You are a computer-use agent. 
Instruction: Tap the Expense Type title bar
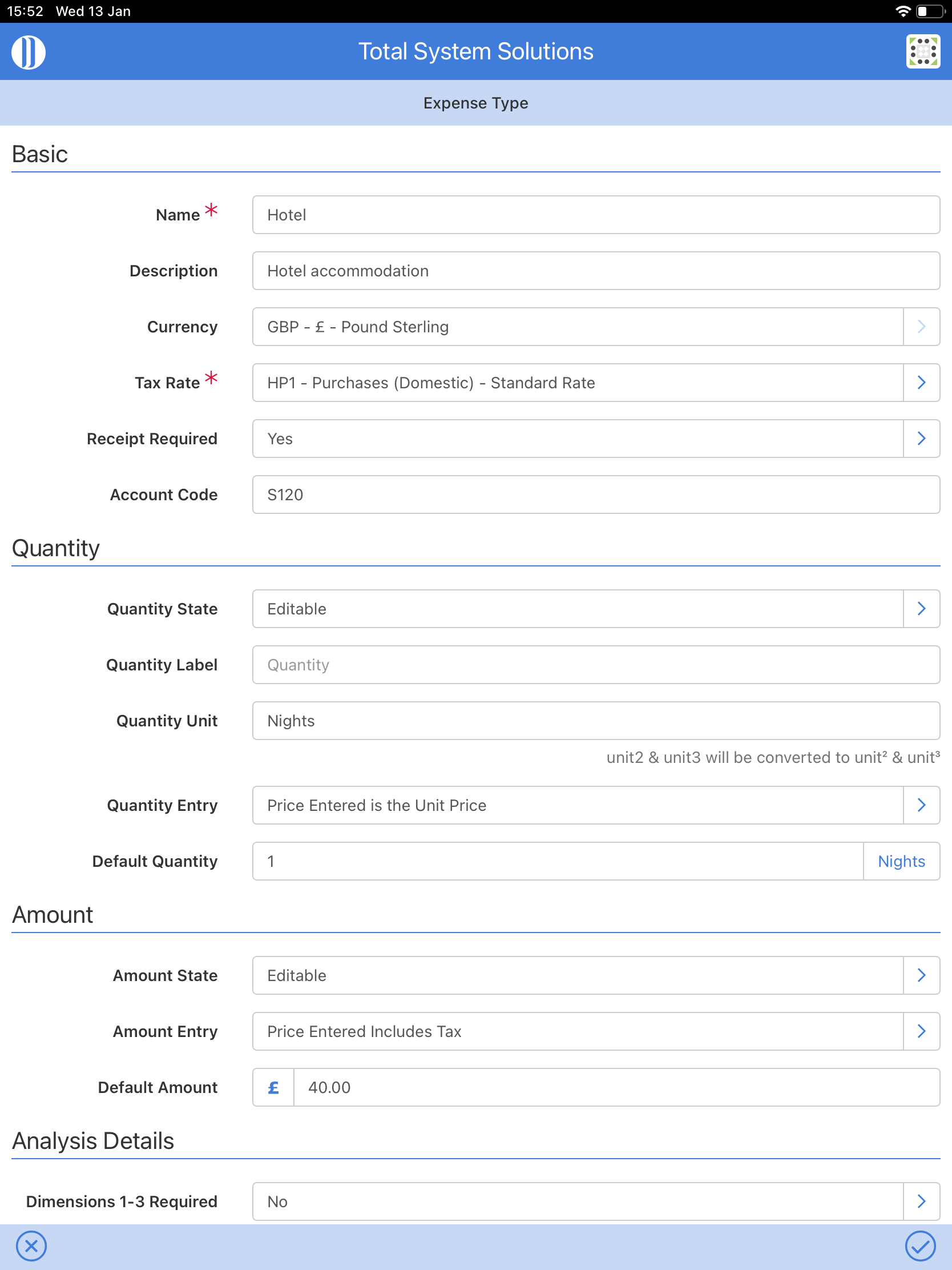pyautogui.click(x=475, y=103)
